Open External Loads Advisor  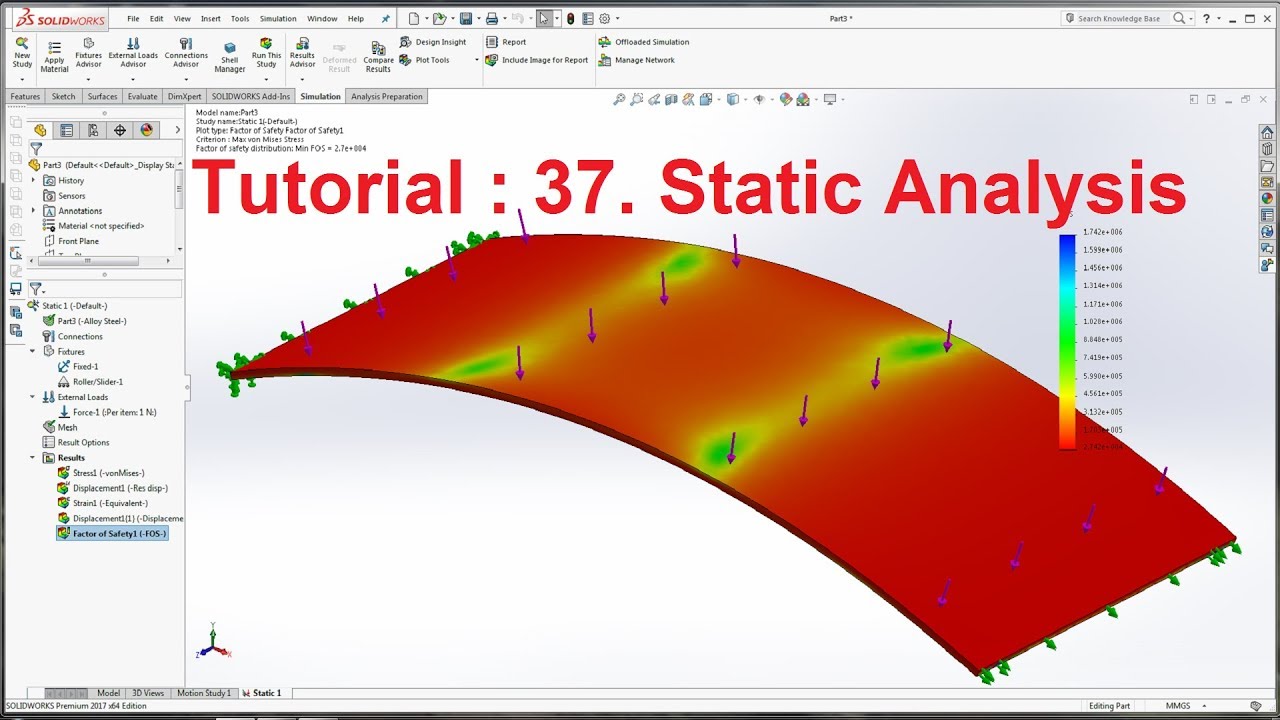[133, 53]
